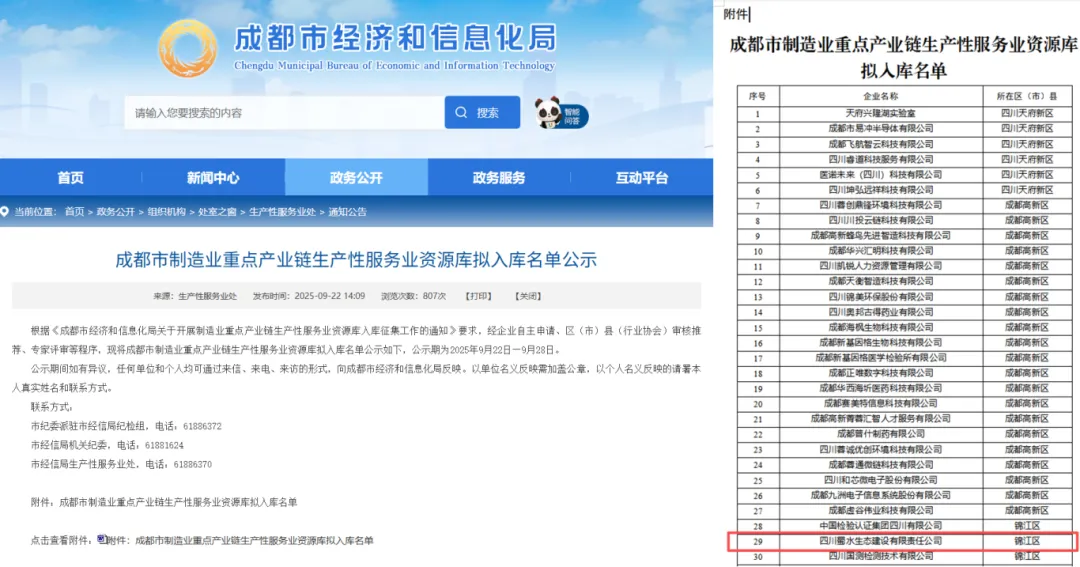Viewport: 1080px width, 567px height.
Task: Click the location pin icon before 当前位置
Action: click(6, 212)
